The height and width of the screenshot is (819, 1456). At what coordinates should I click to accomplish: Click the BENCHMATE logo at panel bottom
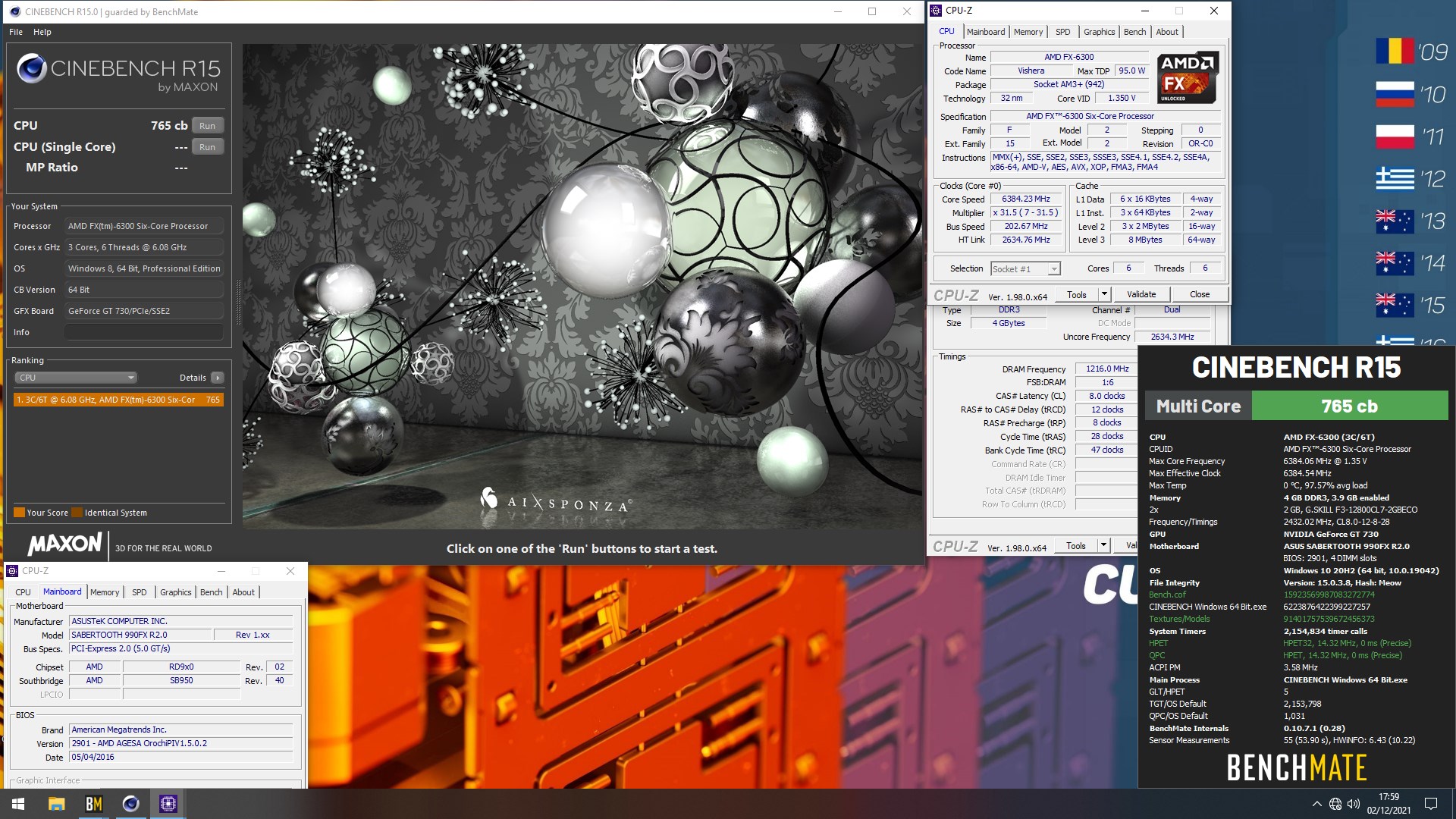pyautogui.click(x=1297, y=768)
